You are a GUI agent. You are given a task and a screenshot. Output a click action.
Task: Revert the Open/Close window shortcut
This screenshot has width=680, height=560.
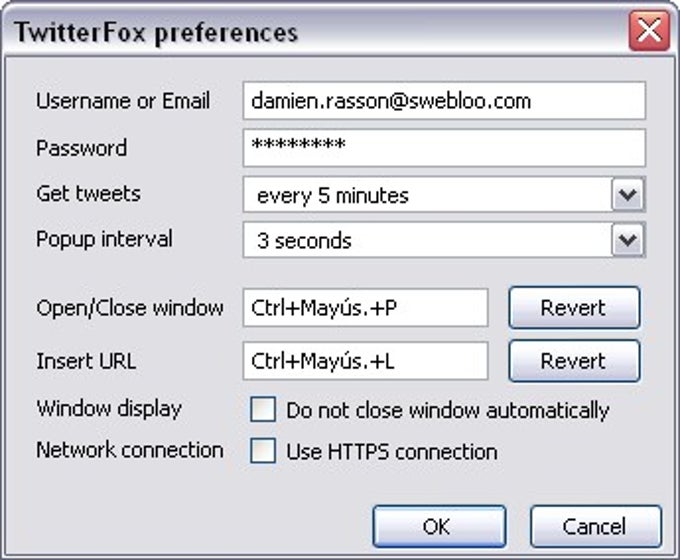click(x=574, y=308)
